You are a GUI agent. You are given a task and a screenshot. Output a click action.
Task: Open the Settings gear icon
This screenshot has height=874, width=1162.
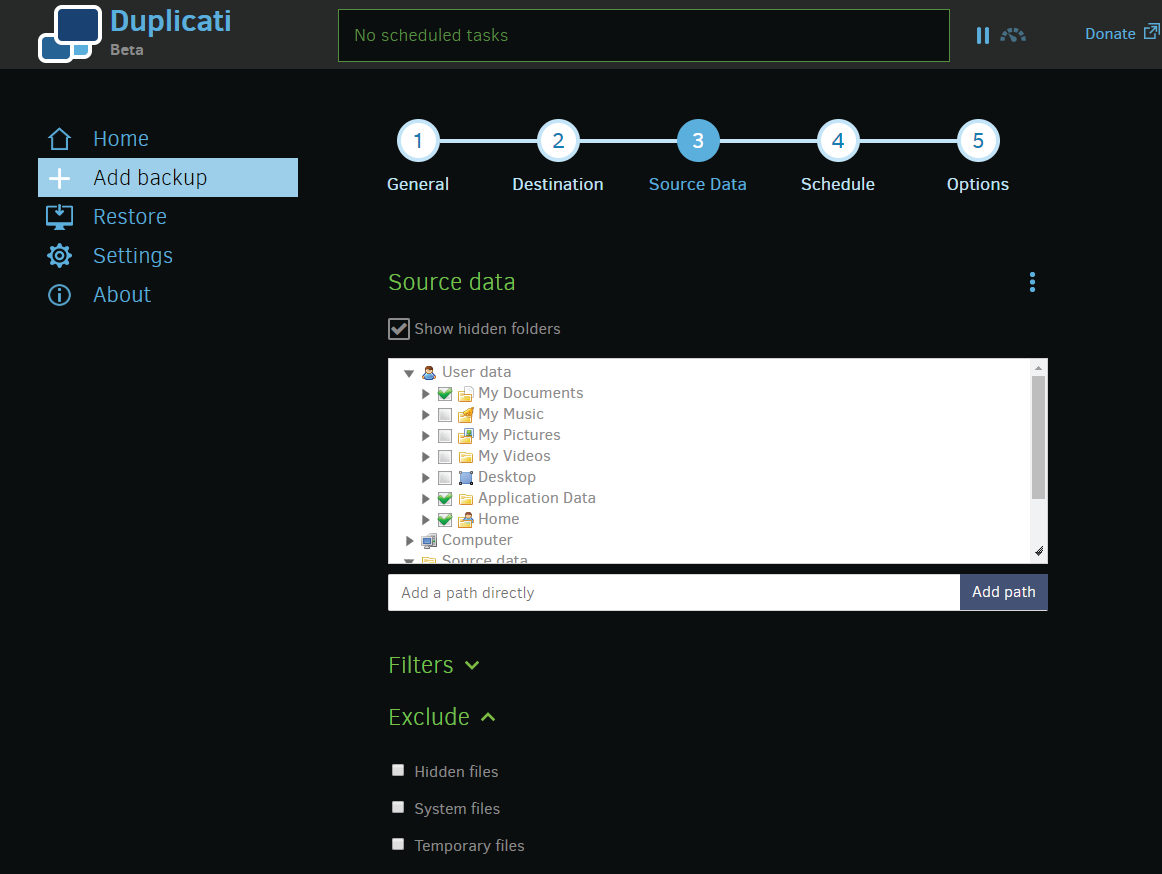59,256
